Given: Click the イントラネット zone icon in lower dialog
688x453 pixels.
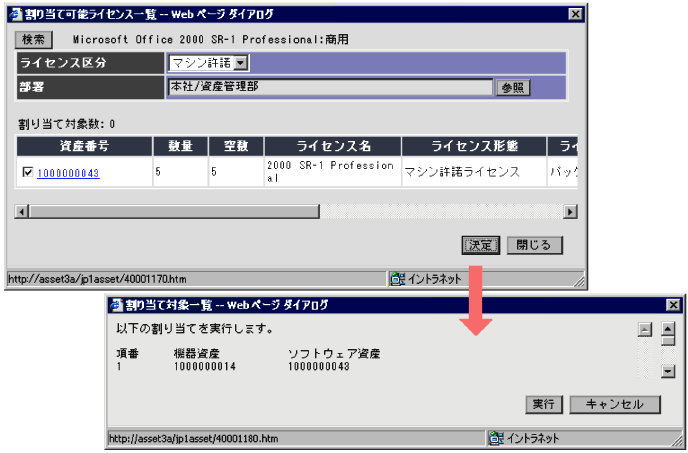Looking at the screenshot, I should coord(496,438).
